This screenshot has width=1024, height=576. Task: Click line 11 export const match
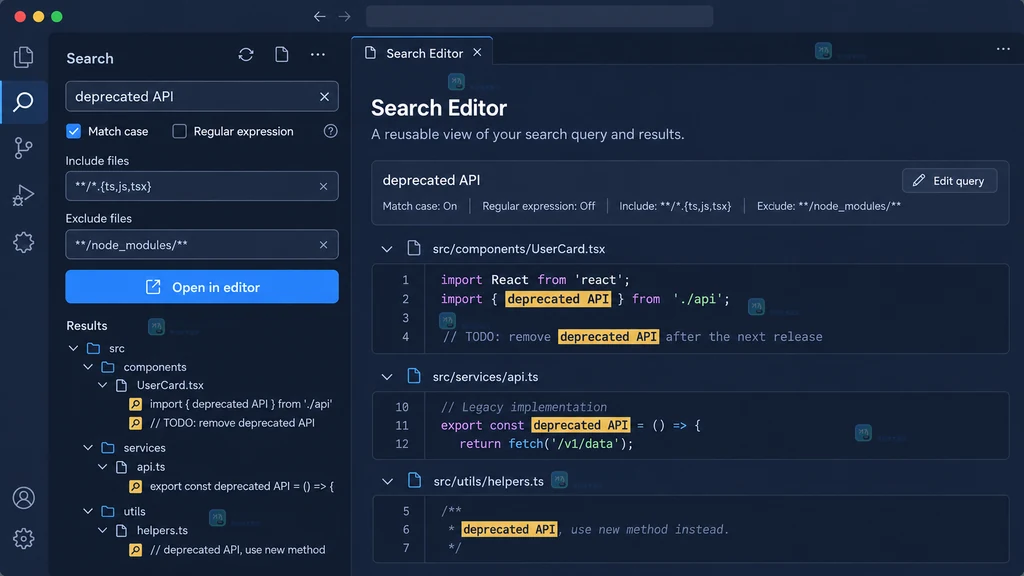click(581, 425)
